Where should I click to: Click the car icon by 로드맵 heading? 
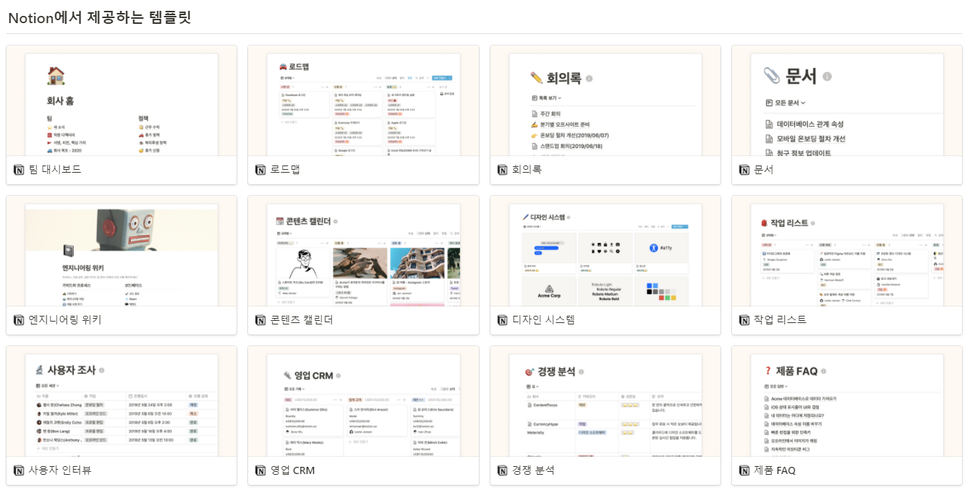click(x=283, y=67)
